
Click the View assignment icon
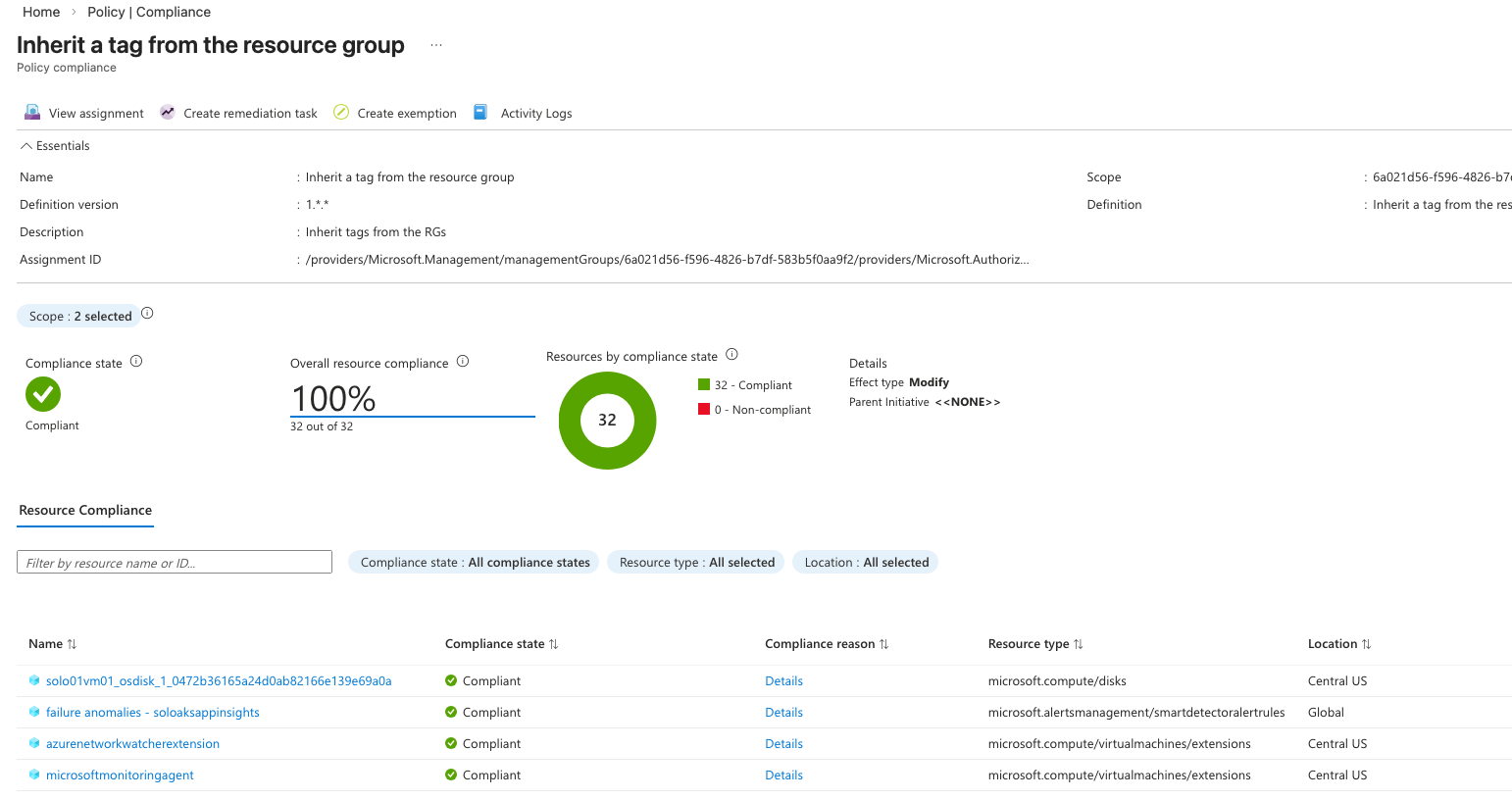(32, 113)
